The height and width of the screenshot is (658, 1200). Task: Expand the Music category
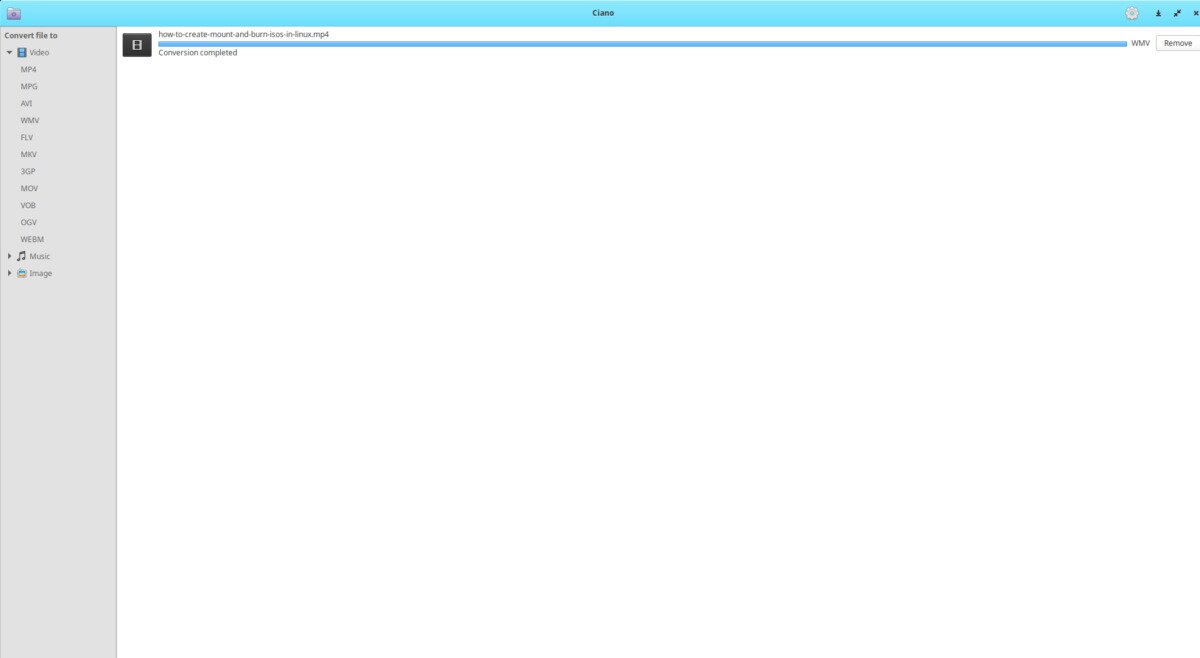9,256
